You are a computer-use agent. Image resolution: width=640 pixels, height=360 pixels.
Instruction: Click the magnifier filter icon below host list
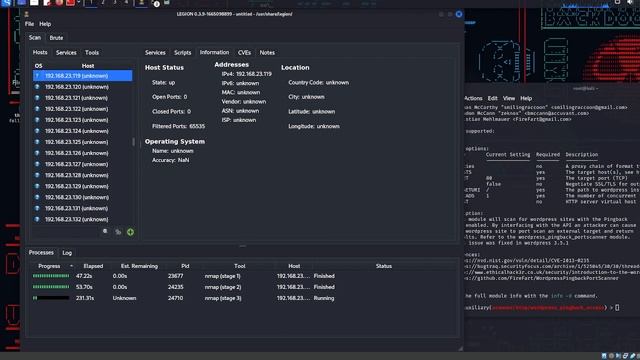105,231
